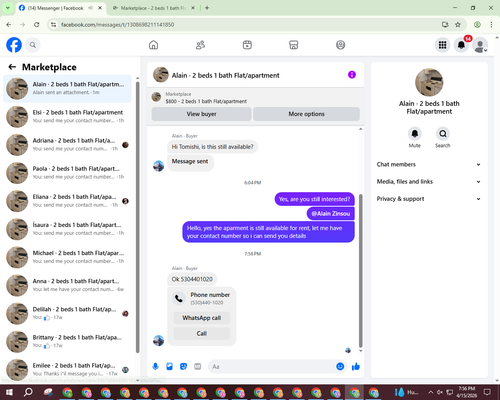Viewport: 500px width, 400px height.
Task: Click View buyer button
Action: pyautogui.click(x=201, y=114)
